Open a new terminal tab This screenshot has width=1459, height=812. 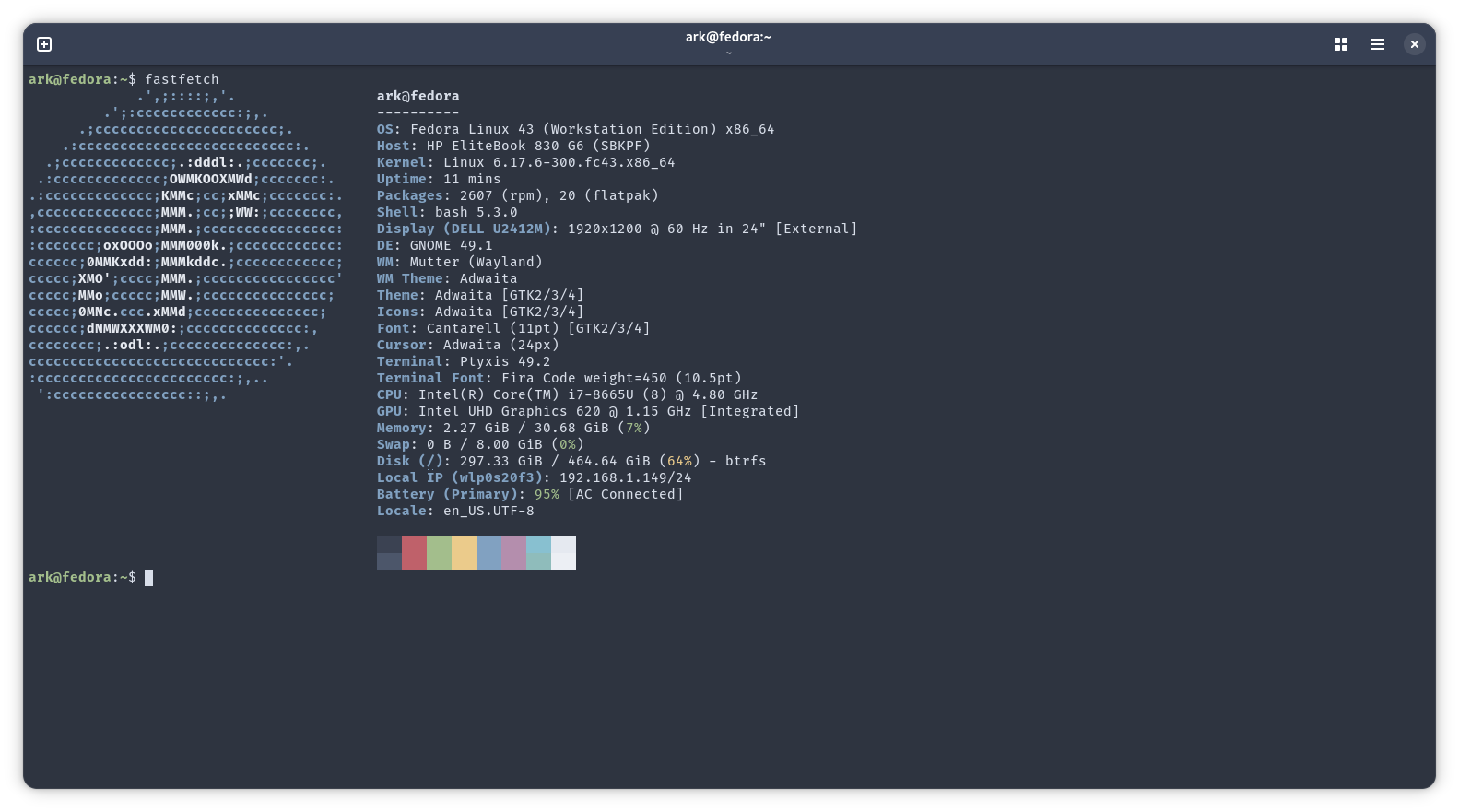click(x=44, y=44)
